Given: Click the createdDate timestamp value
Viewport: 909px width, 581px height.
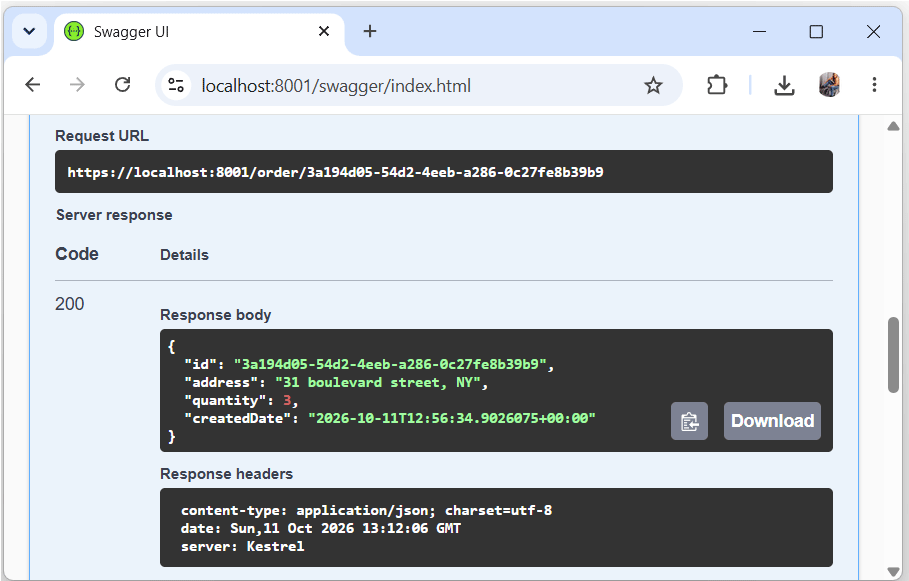Looking at the screenshot, I should click(452, 419).
